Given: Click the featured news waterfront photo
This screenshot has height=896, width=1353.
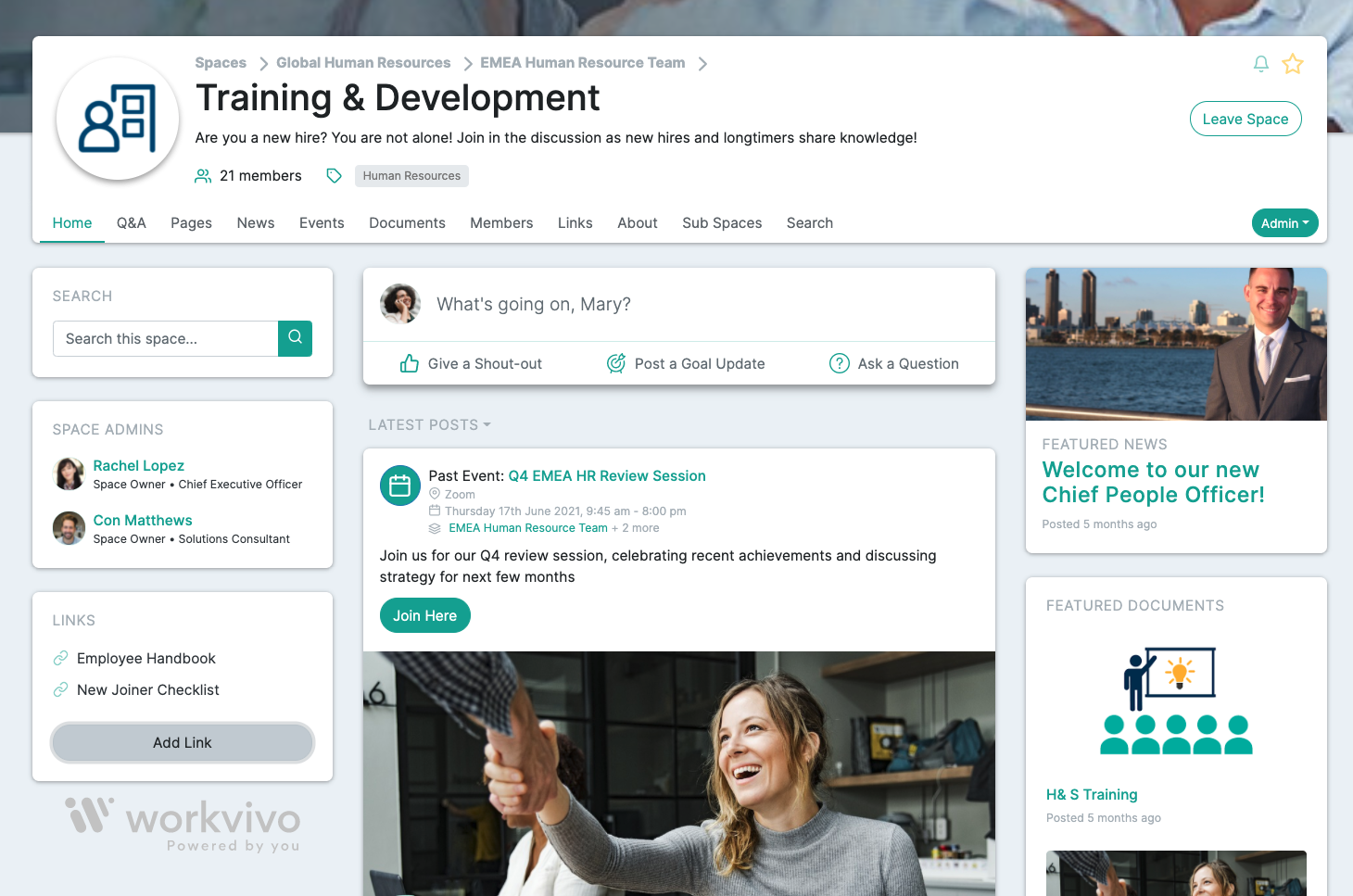Looking at the screenshot, I should tap(1176, 344).
